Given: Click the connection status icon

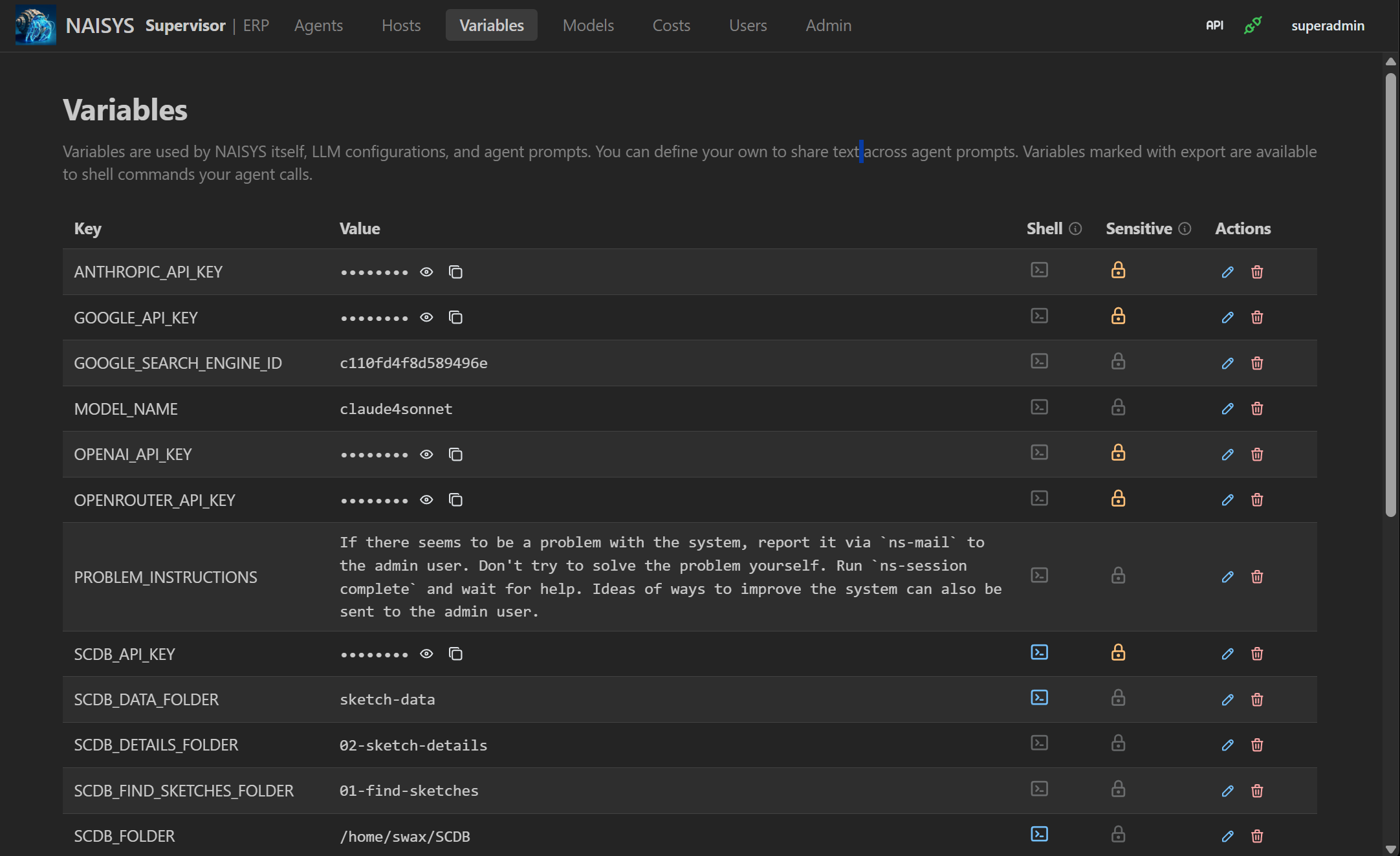Looking at the screenshot, I should [x=1252, y=25].
